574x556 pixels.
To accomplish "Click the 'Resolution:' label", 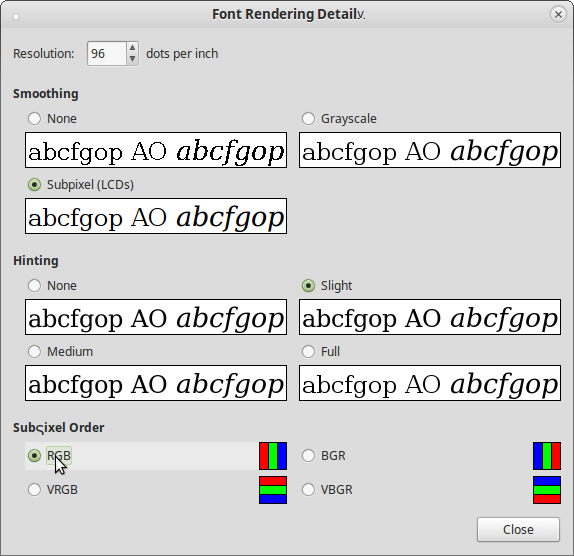I will point(44,54).
